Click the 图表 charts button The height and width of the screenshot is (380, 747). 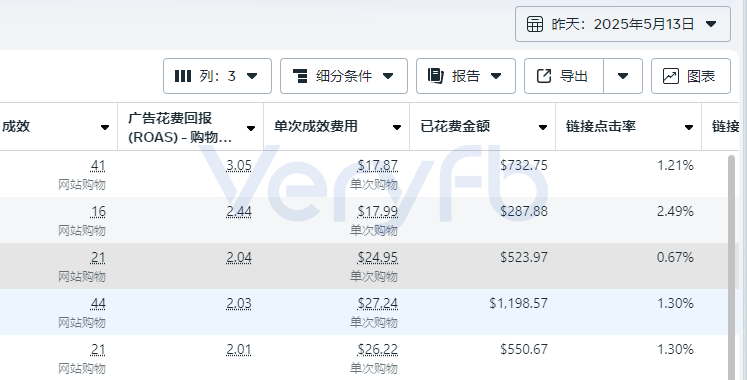691,76
